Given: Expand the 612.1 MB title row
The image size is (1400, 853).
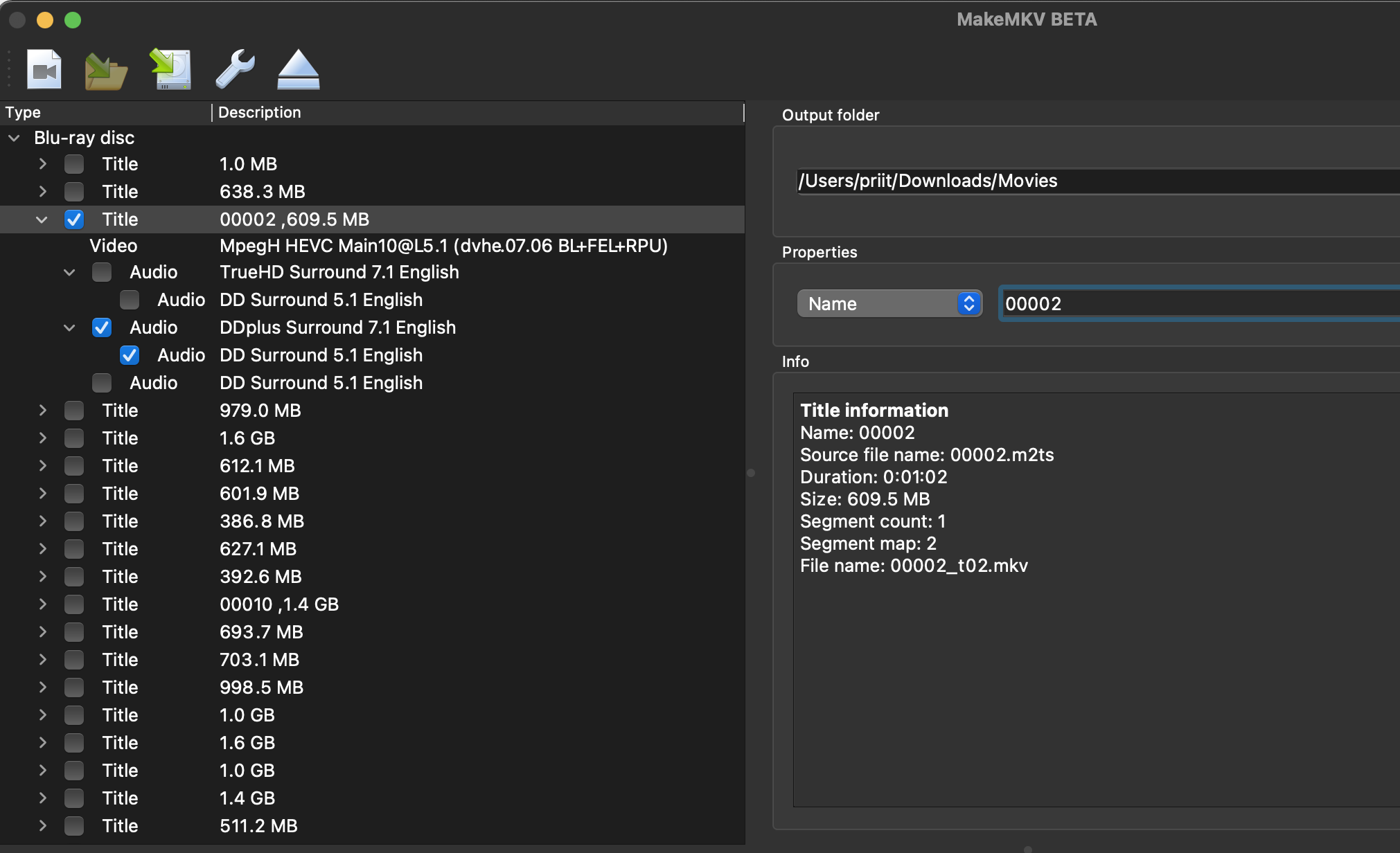Looking at the screenshot, I should tap(43, 466).
